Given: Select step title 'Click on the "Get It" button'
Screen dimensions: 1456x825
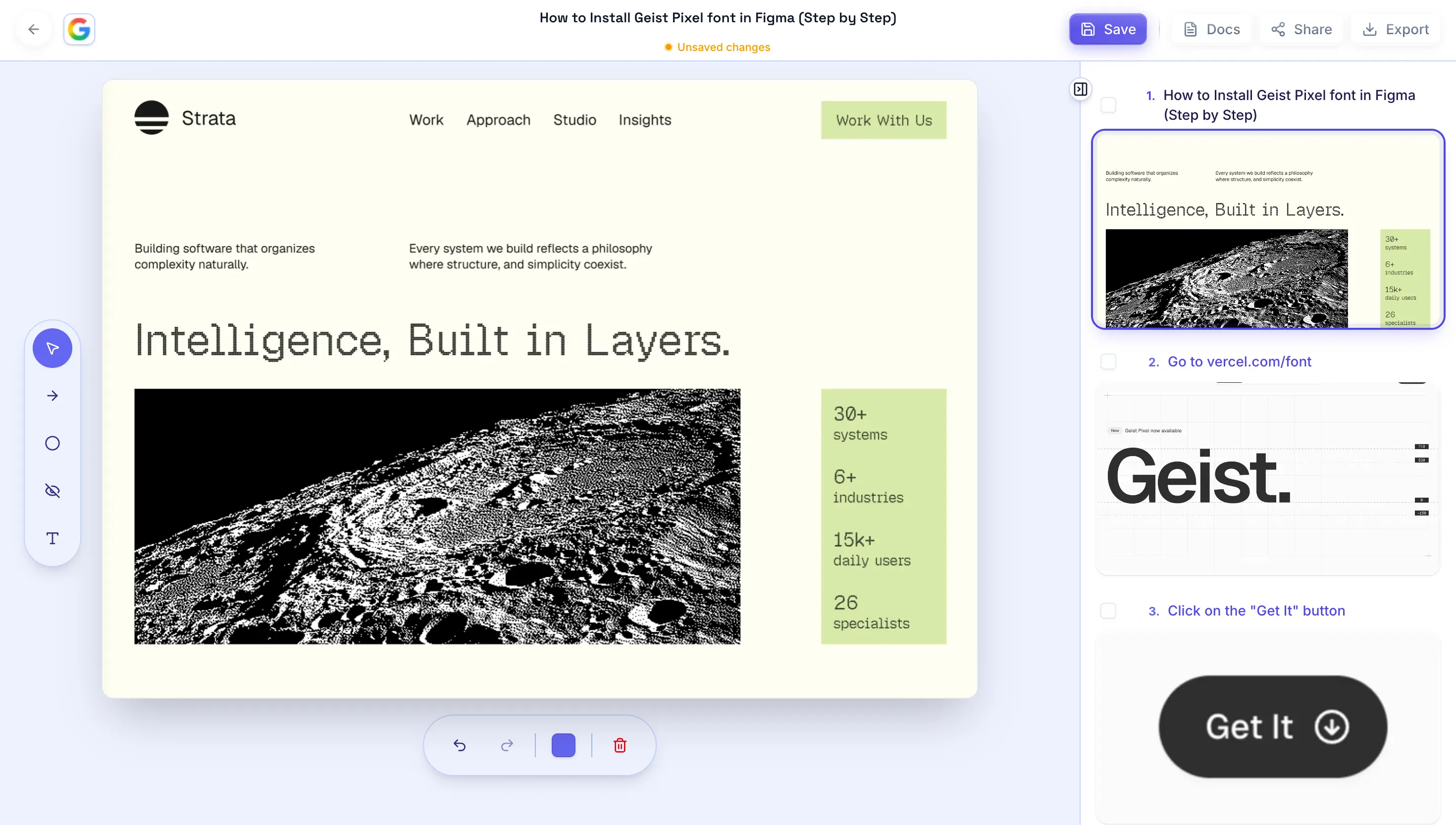Looking at the screenshot, I should tap(1256, 610).
